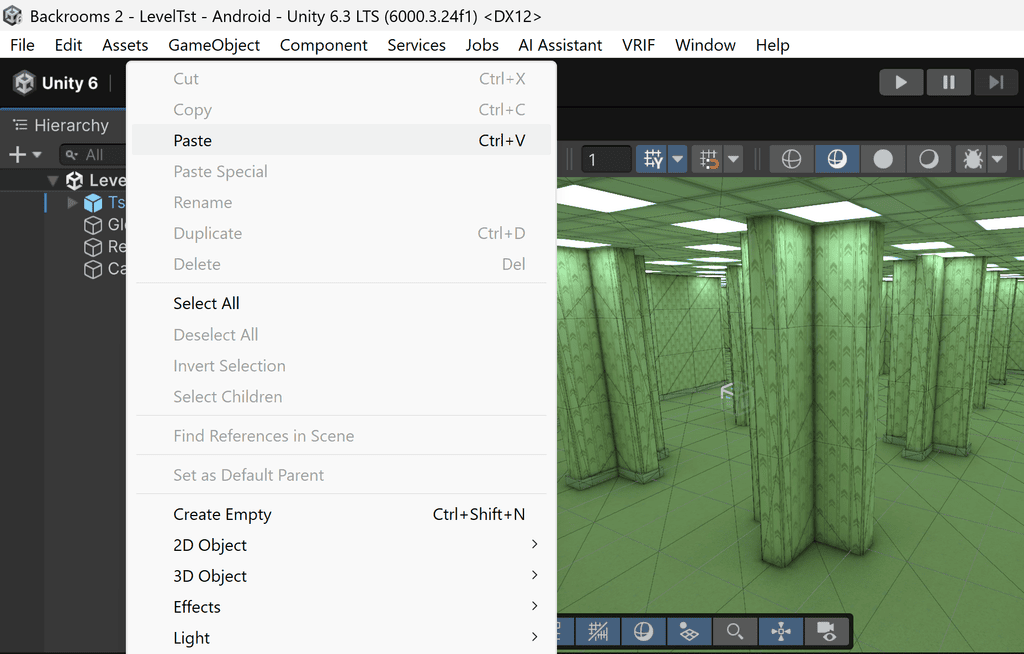Click the Unity cube icon in title bar

coord(12,16)
